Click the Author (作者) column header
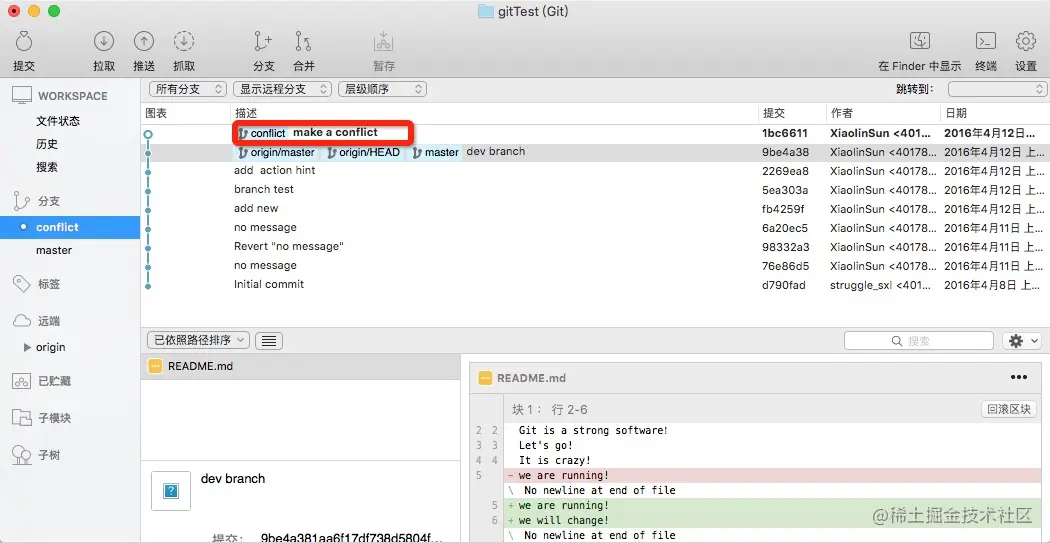The width and height of the screenshot is (1050, 543). point(842,113)
